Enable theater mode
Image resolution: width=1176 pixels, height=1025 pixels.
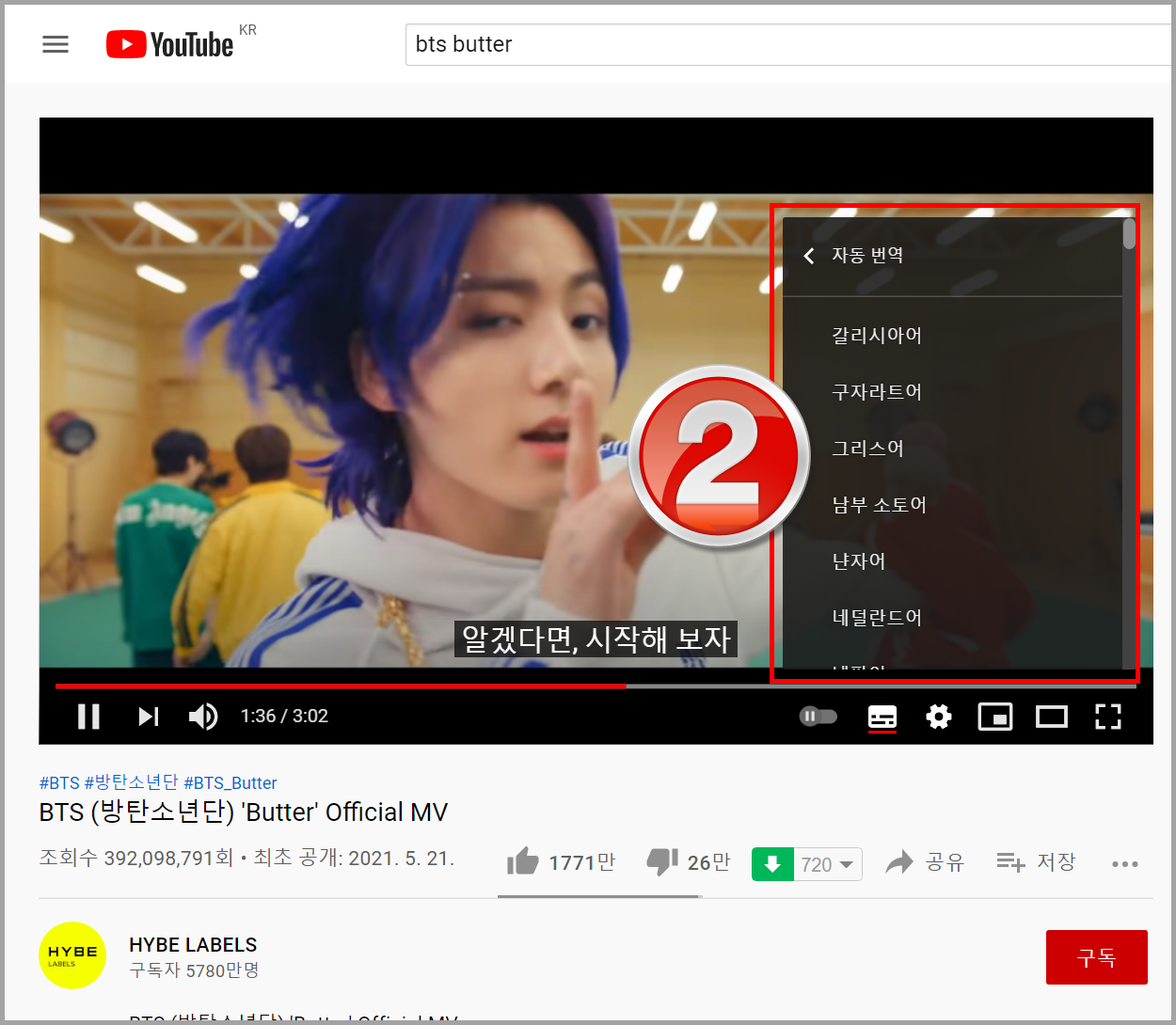click(1052, 717)
